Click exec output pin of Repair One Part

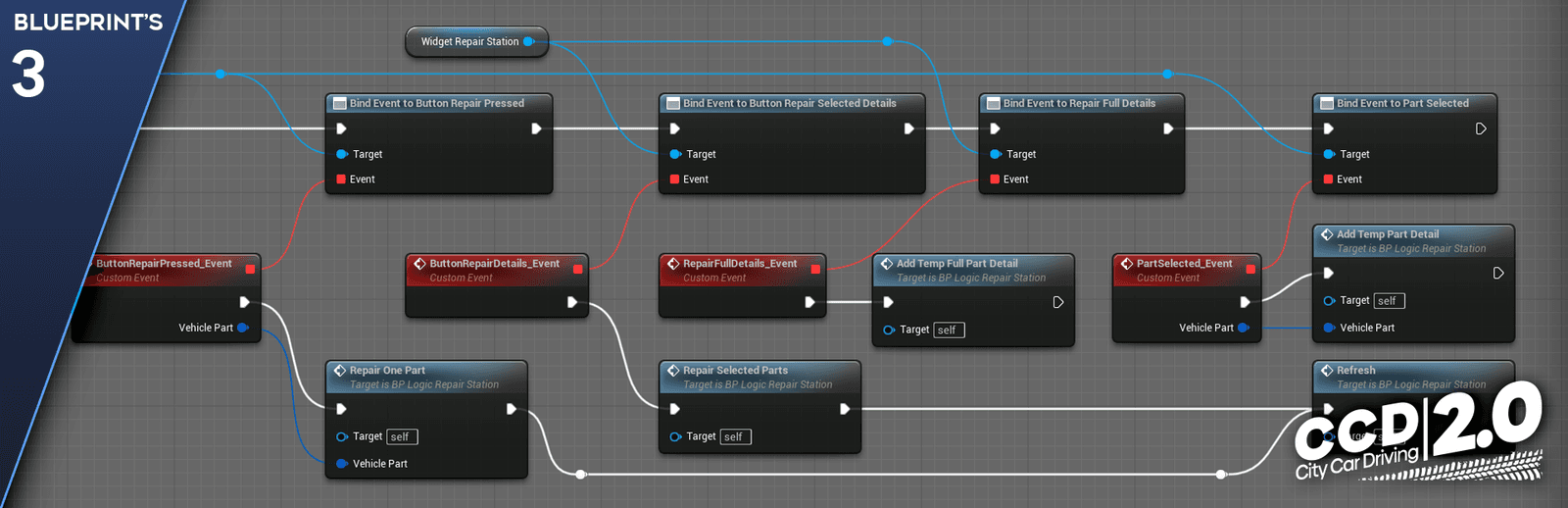(x=511, y=409)
